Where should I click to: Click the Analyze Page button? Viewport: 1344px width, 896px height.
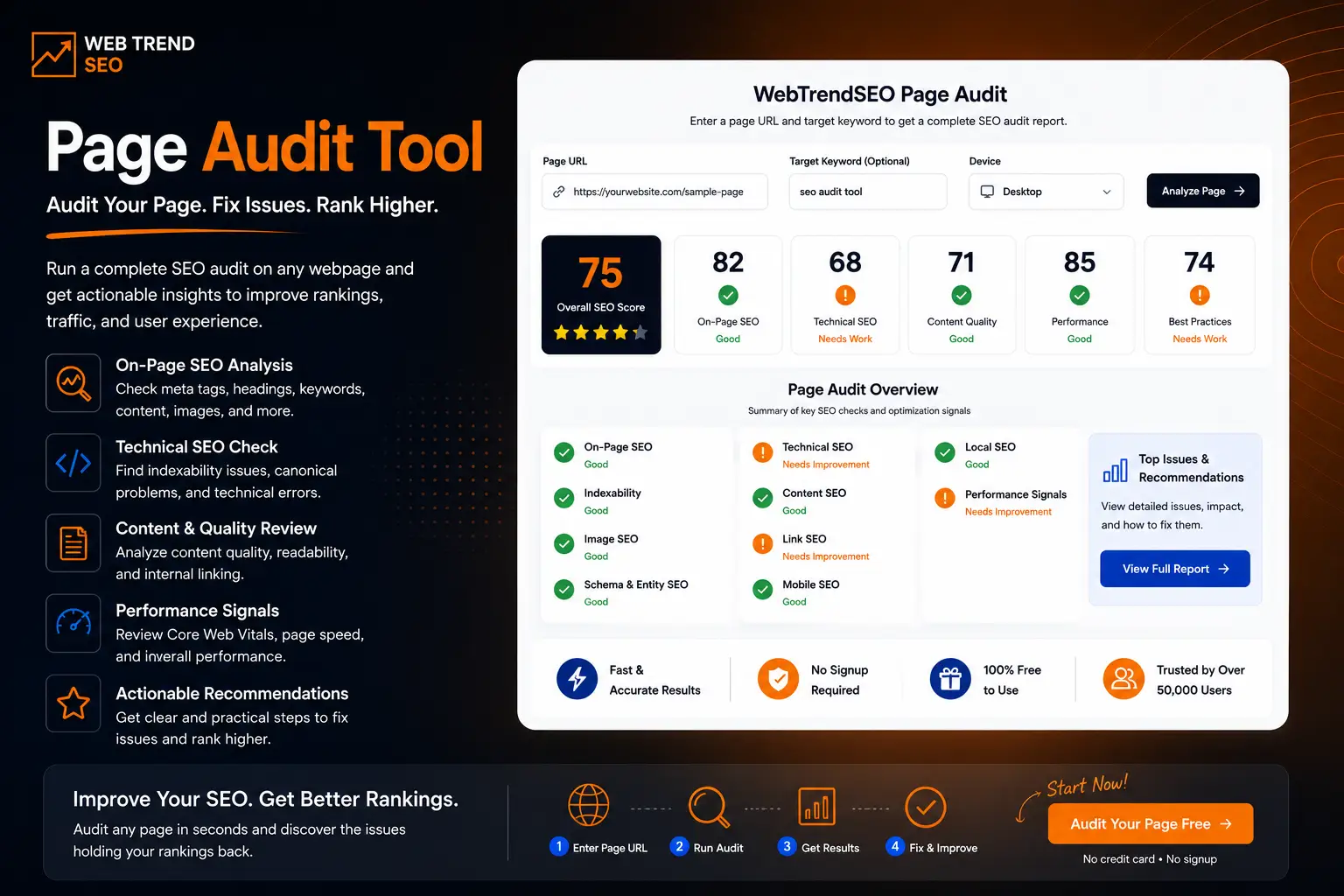1203,191
